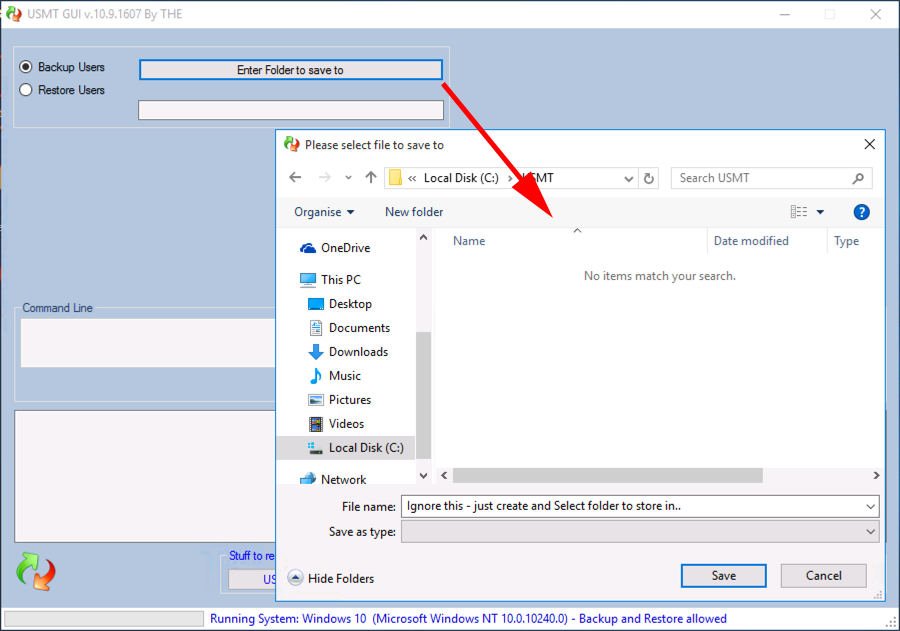Click the navigation pane scroll up arrow

pos(424,238)
